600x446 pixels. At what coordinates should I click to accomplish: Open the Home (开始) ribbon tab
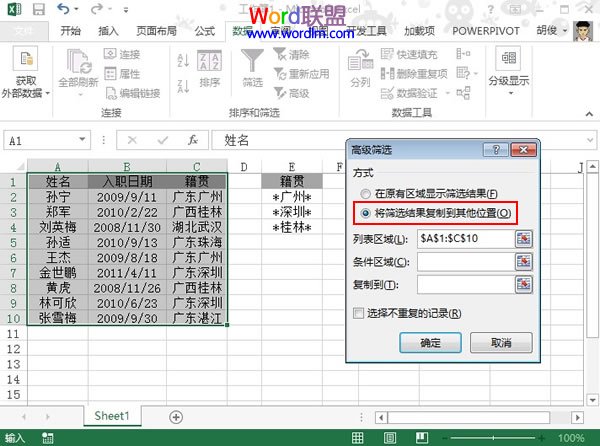(71, 31)
